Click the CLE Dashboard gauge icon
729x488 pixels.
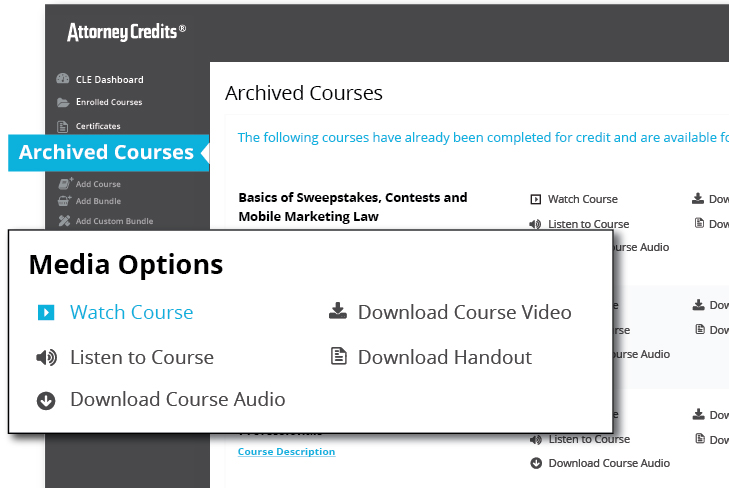63,79
